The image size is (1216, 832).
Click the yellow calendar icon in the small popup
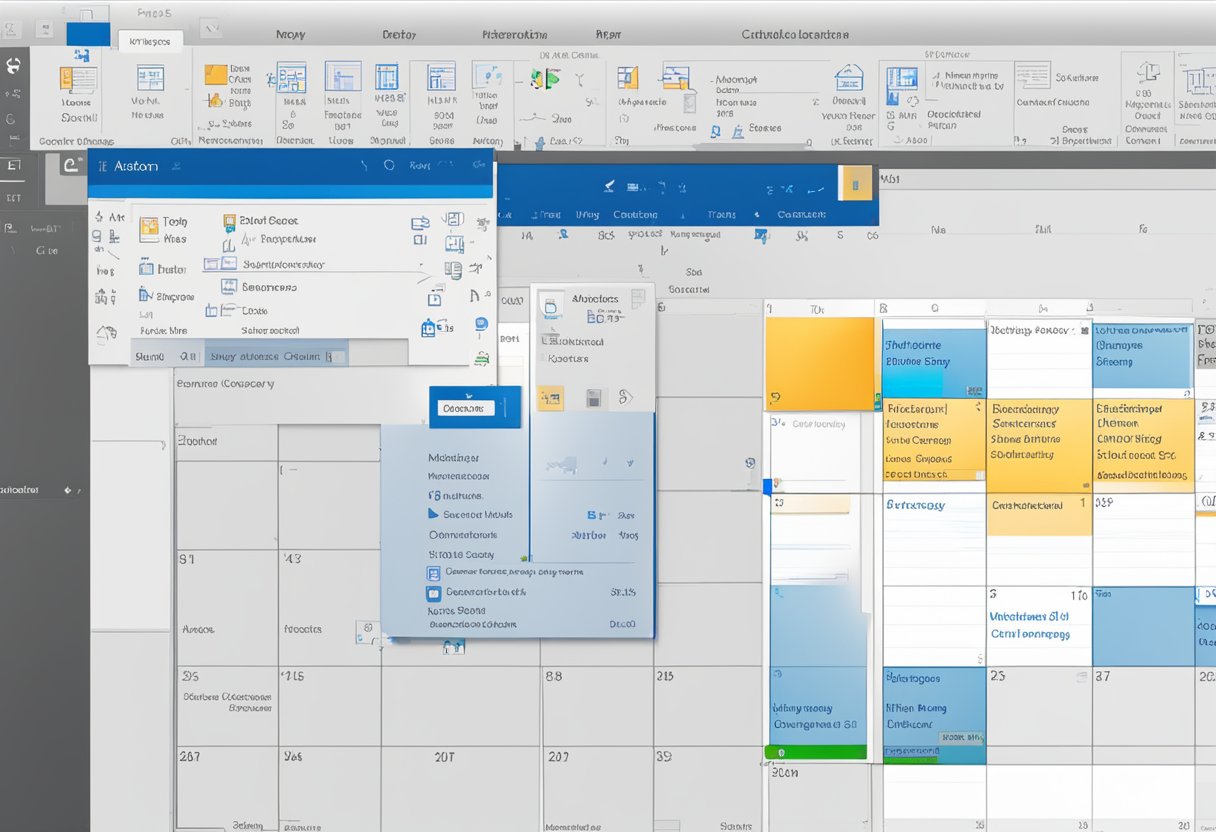pyautogui.click(x=550, y=398)
